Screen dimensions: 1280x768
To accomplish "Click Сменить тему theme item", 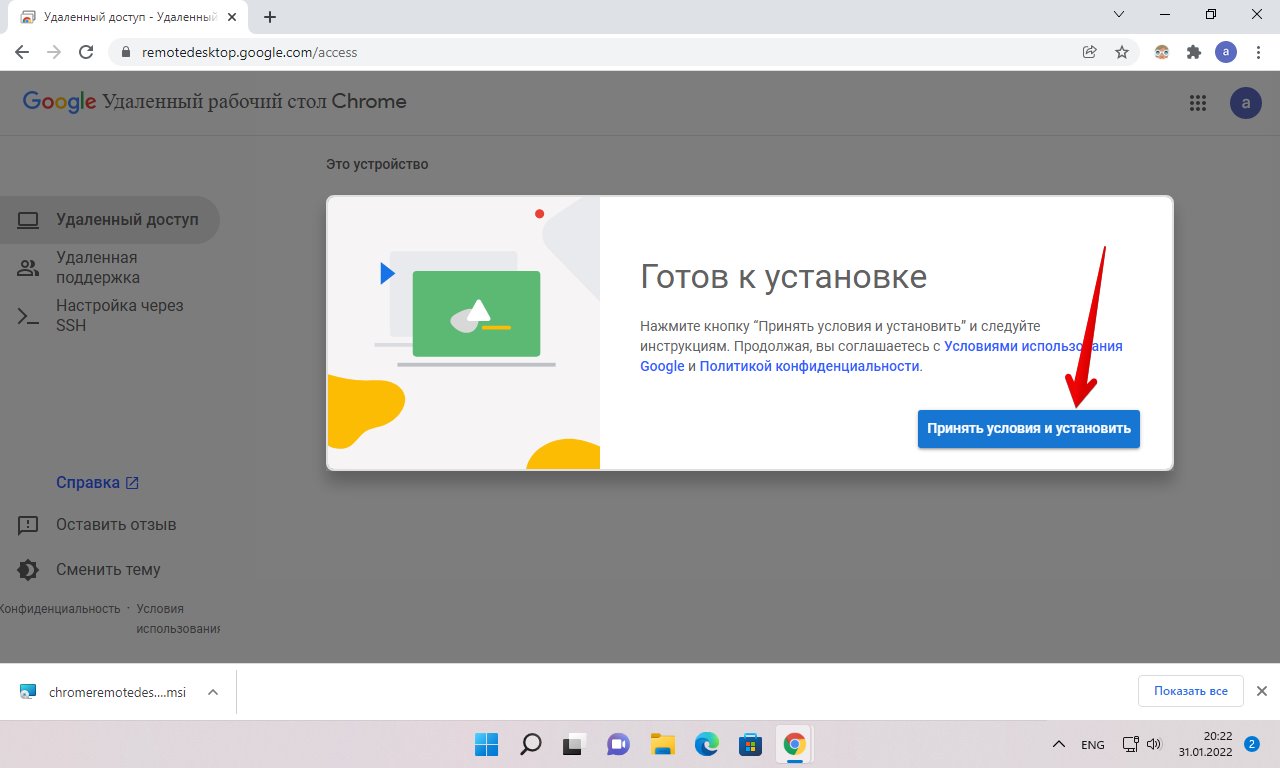I will coord(88,569).
